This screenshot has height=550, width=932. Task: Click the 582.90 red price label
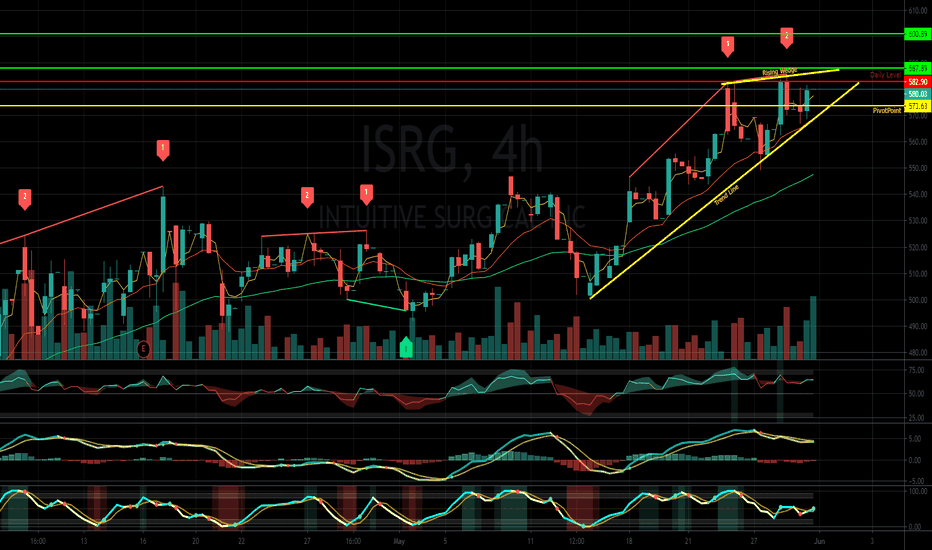917,82
